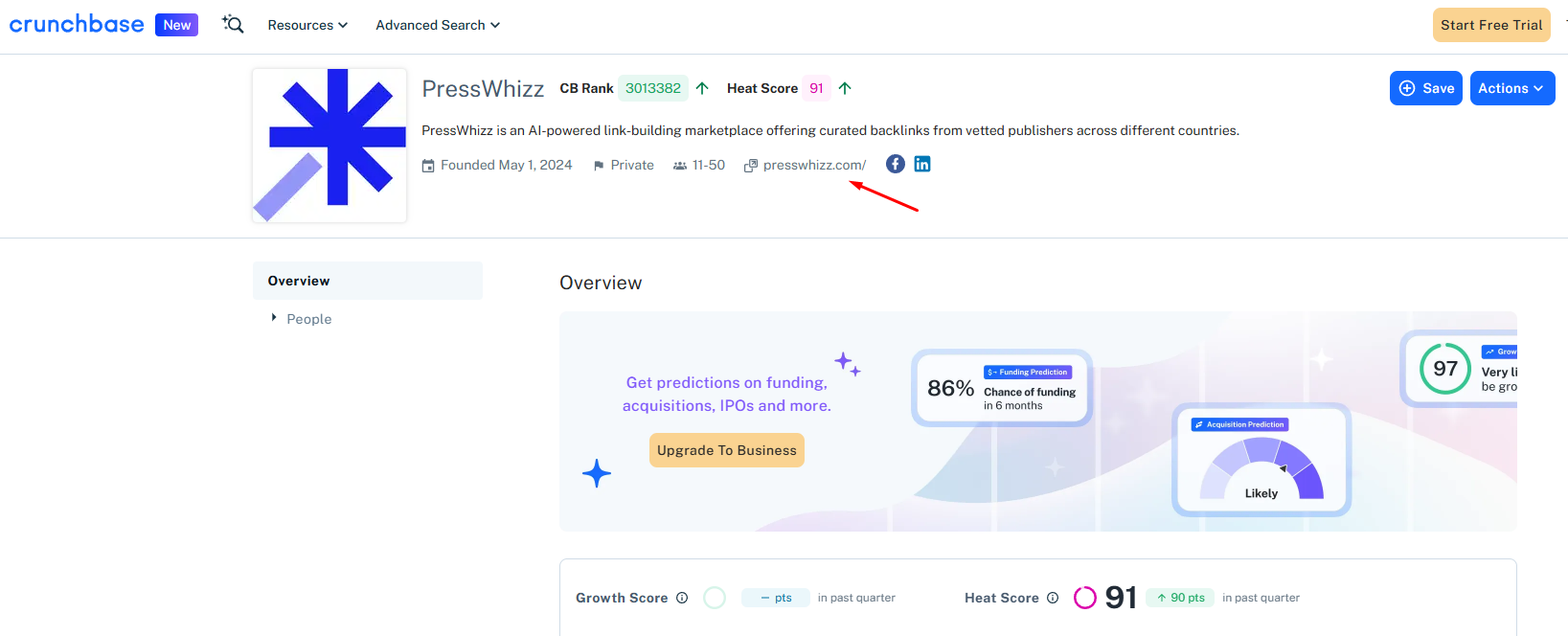The image size is (1568, 636).
Task: Click the Heat Score label in the scores panel
Action: point(1002,598)
